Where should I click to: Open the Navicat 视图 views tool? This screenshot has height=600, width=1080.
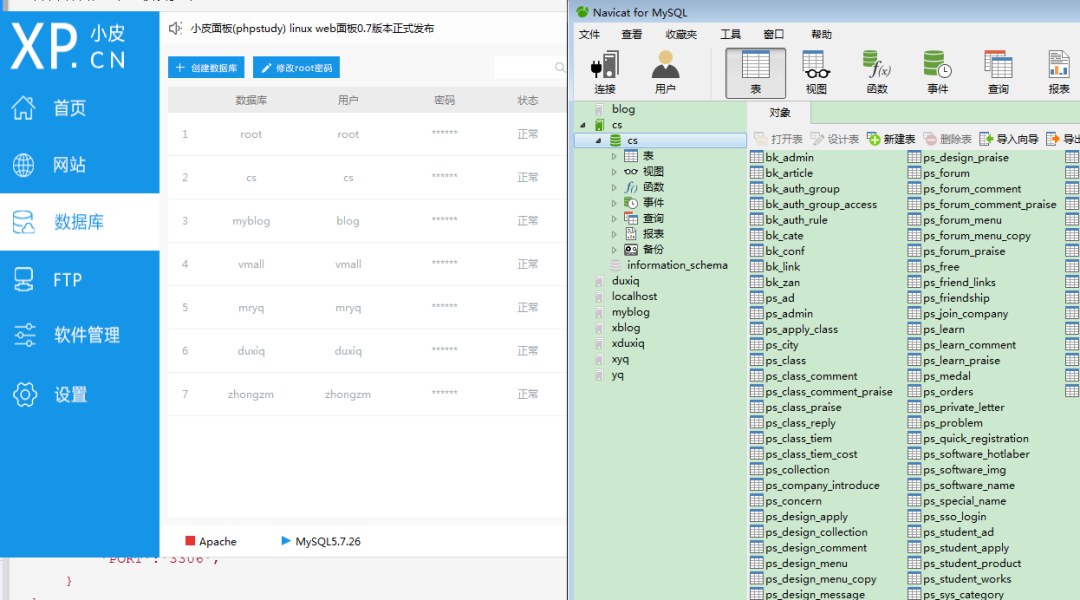pyautogui.click(x=816, y=72)
